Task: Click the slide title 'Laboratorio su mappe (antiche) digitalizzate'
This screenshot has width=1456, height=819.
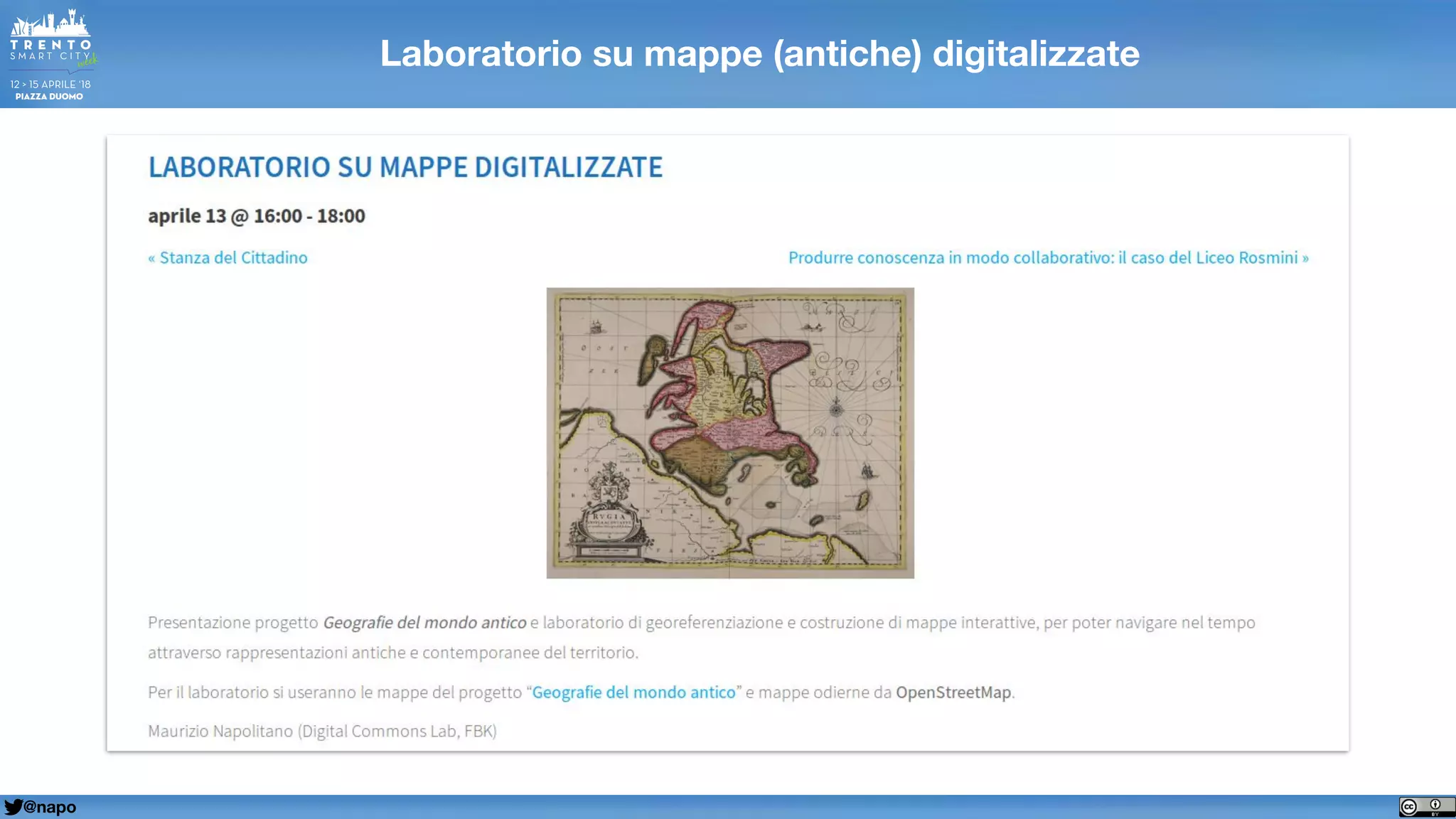Action: (x=759, y=53)
